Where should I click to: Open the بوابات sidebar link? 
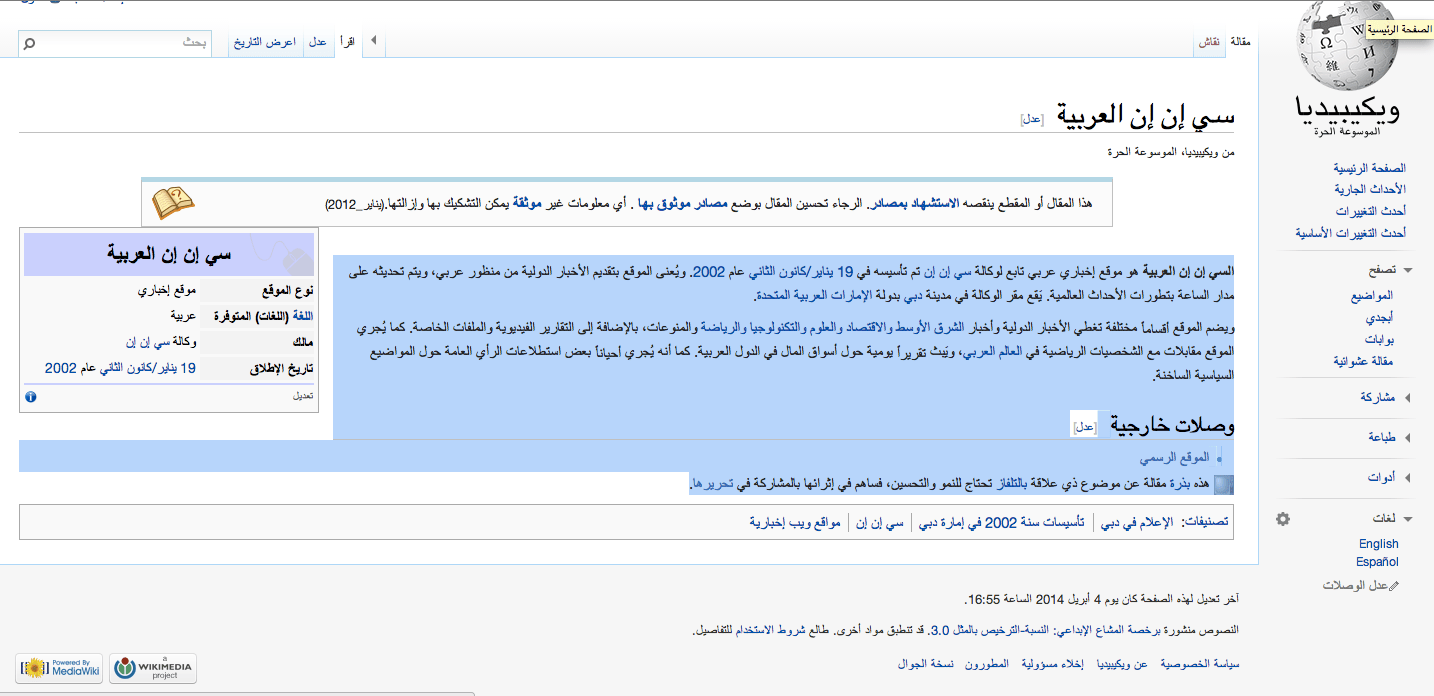point(1377,339)
